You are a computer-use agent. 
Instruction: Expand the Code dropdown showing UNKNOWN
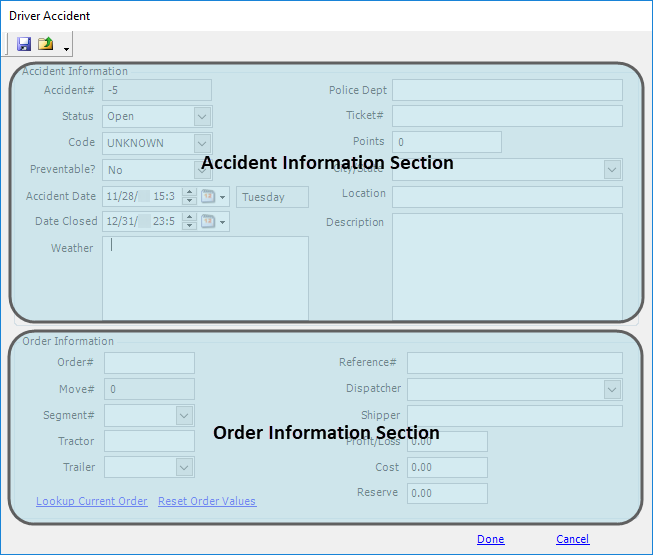202,144
